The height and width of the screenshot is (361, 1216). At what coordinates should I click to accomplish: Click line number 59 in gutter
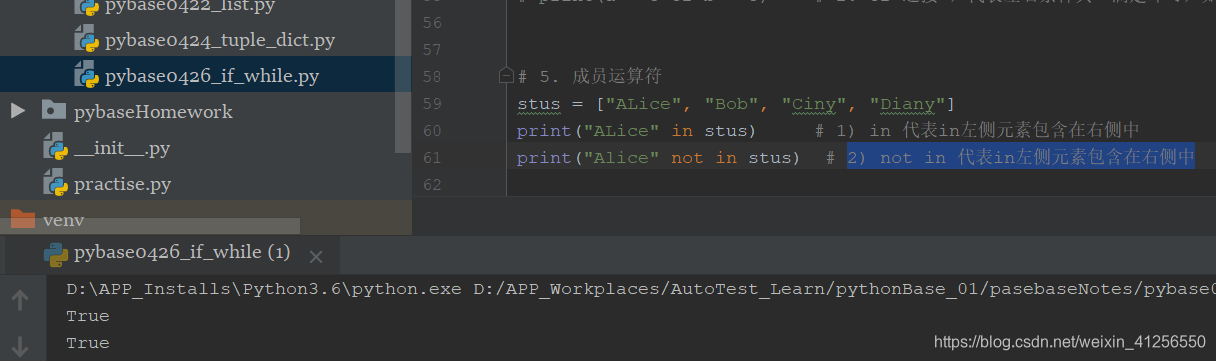click(431, 104)
